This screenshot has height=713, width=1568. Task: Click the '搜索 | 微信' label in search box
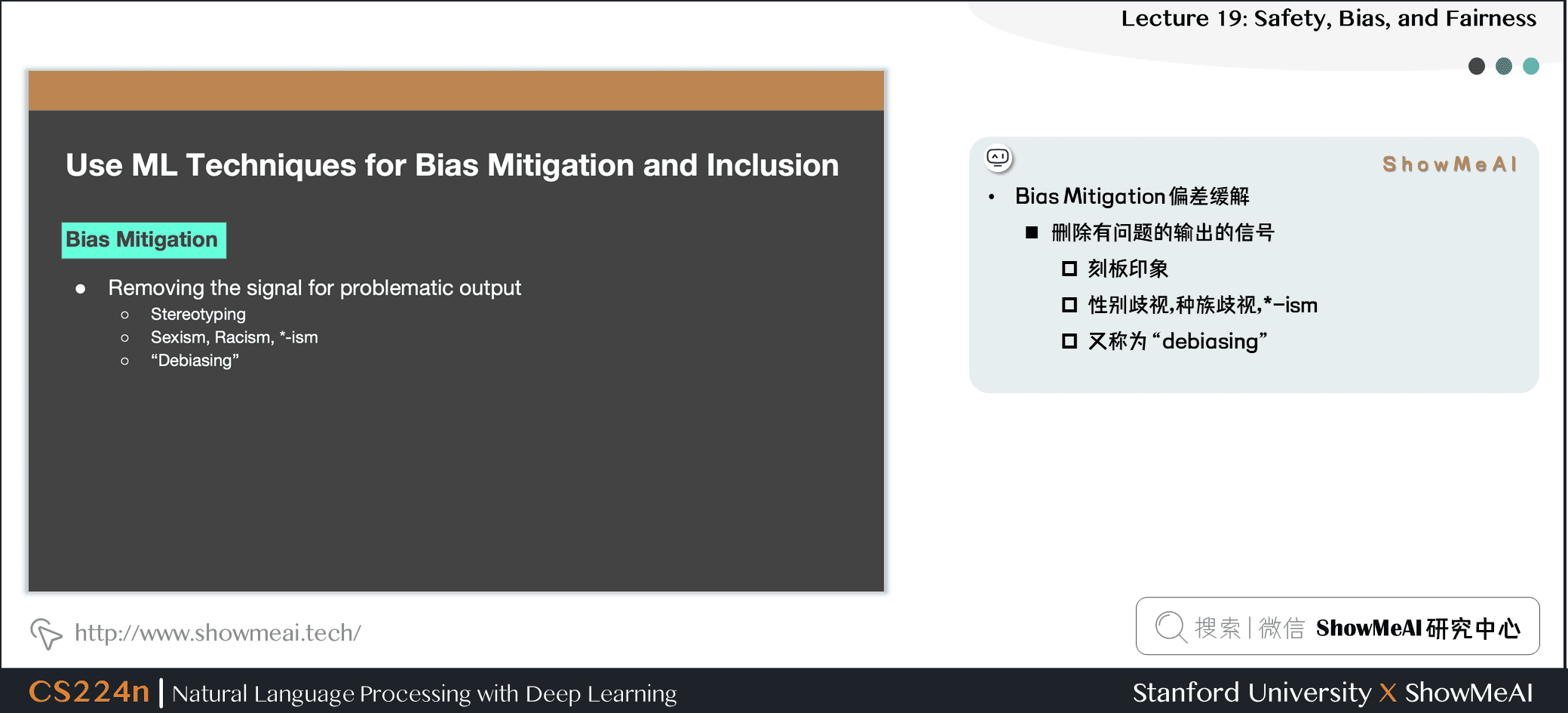pyautogui.click(x=1249, y=628)
